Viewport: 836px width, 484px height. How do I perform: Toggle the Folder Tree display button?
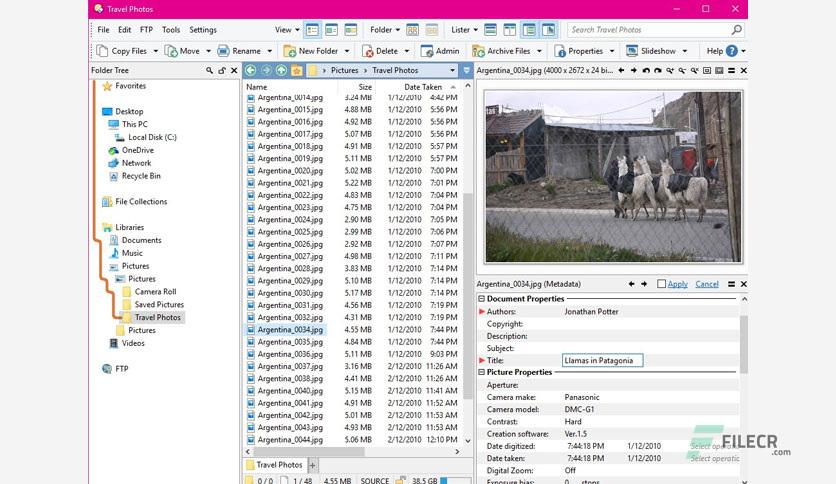[529, 30]
